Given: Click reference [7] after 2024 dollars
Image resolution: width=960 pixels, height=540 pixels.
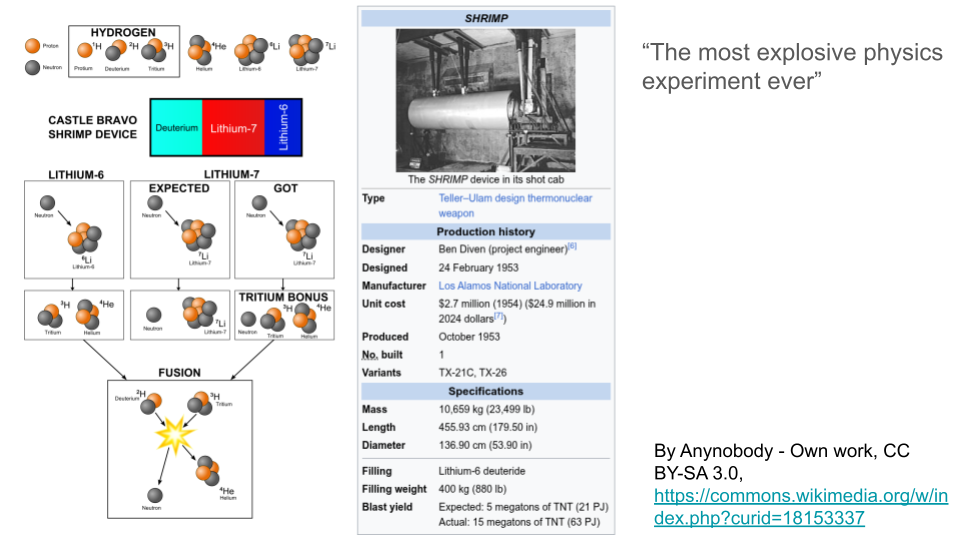Looking at the screenshot, I should pyautogui.click(x=500, y=316).
